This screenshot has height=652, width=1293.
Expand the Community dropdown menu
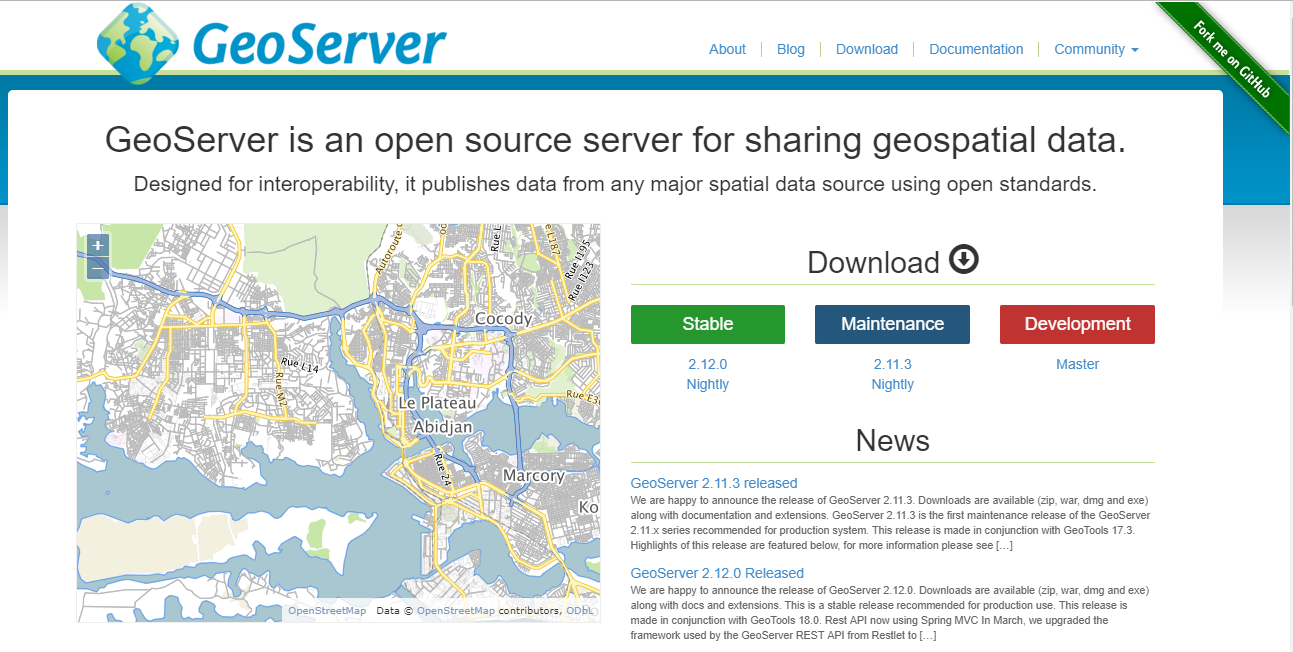[x=1096, y=49]
